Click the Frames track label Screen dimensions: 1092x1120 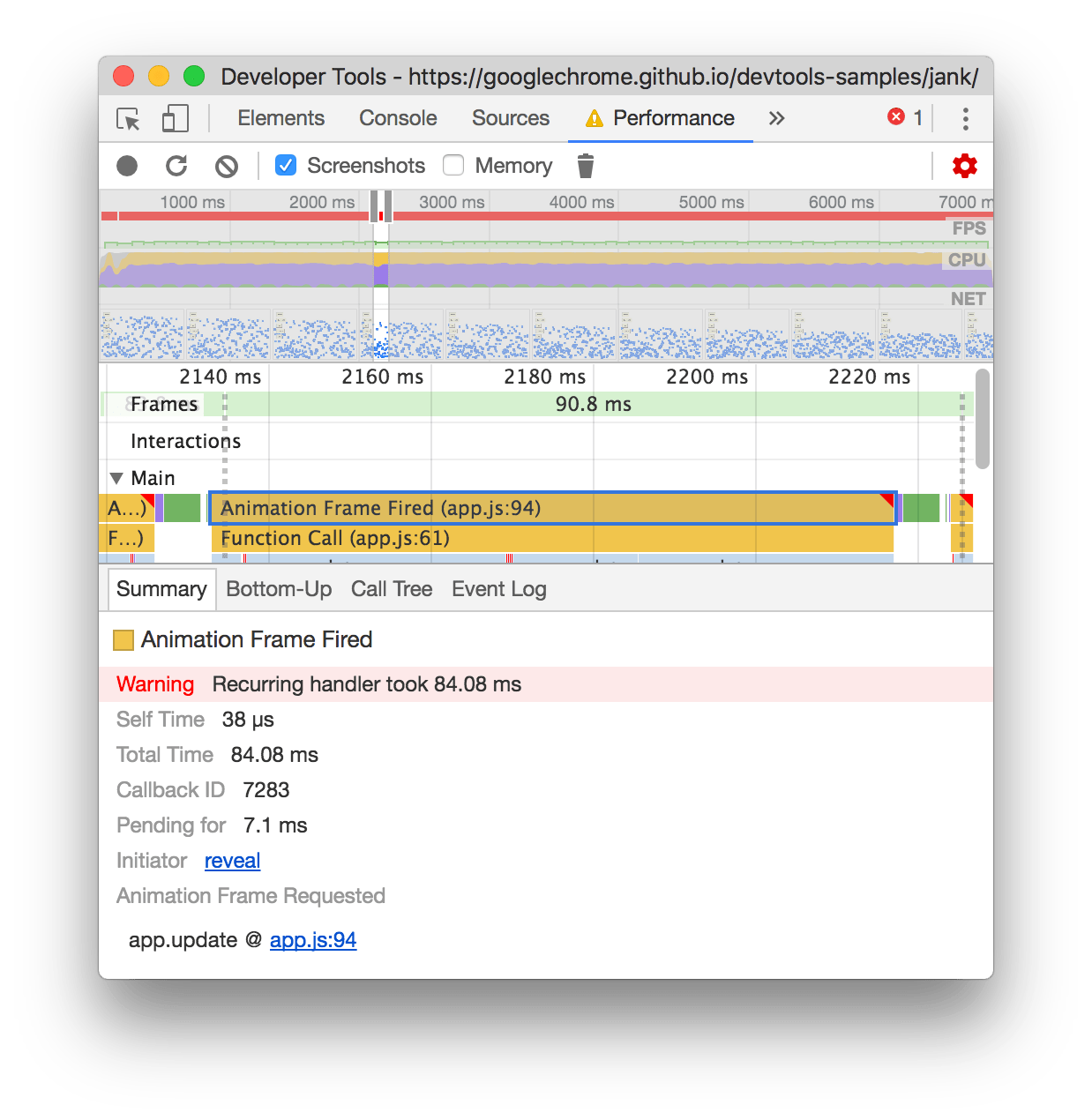pyautogui.click(x=164, y=404)
